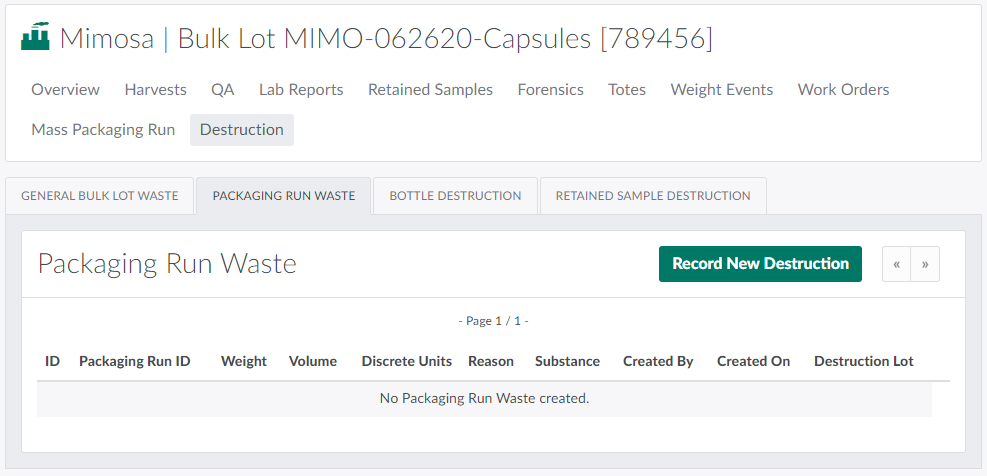Select the Packaging Run Waste tab
Screen dimensions: 987x476
click(x=284, y=196)
